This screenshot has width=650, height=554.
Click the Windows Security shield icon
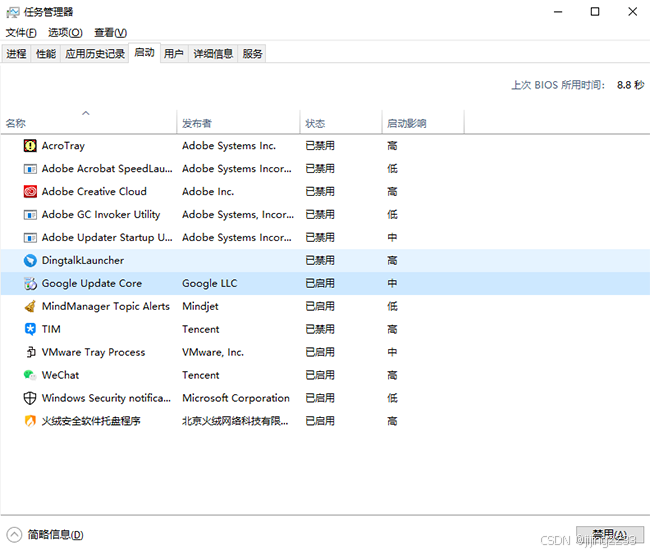(x=30, y=398)
